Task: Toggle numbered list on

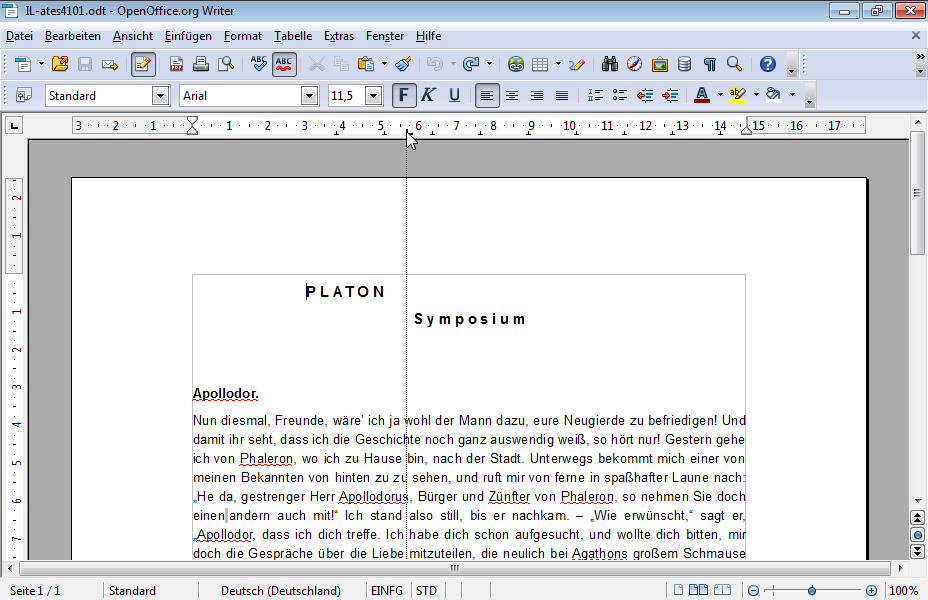Action: (595, 95)
